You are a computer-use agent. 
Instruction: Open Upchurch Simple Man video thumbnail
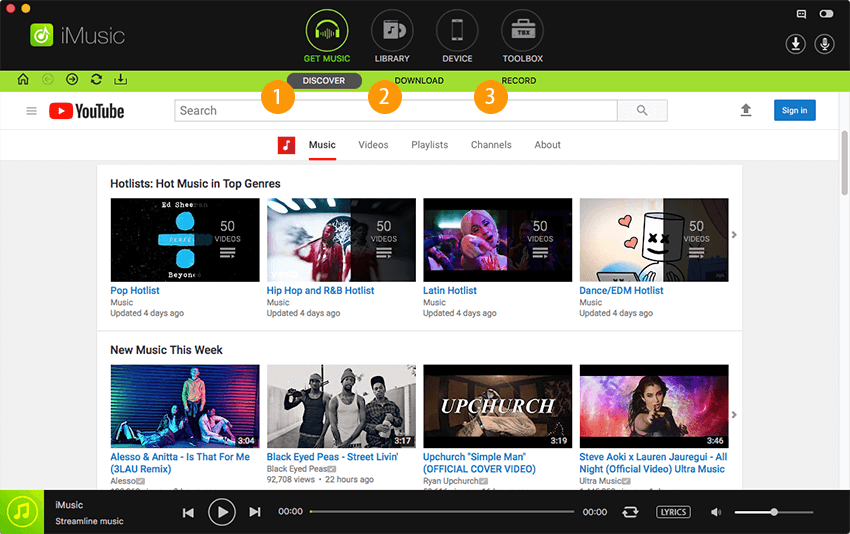pyautogui.click(x=498, y=406)
